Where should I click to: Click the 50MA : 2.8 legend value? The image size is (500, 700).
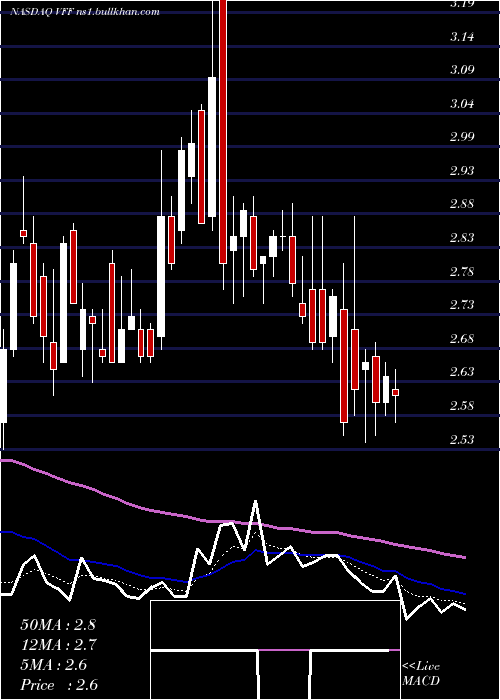click(58, 625)
